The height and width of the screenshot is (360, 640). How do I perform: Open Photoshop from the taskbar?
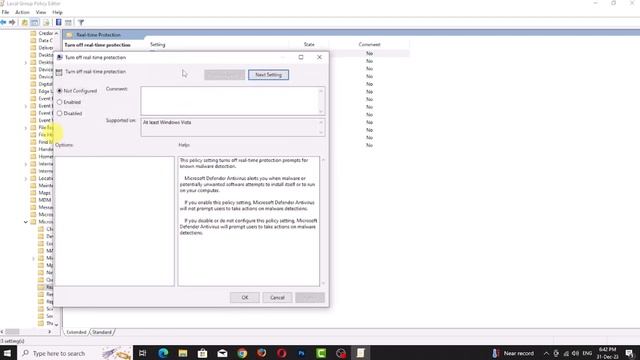point(301,353)
